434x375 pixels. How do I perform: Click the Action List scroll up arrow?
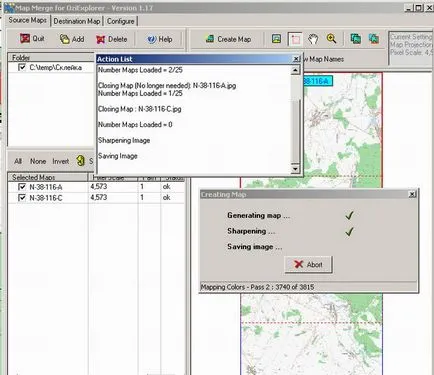pyautogui.click(x=295, y=70)
